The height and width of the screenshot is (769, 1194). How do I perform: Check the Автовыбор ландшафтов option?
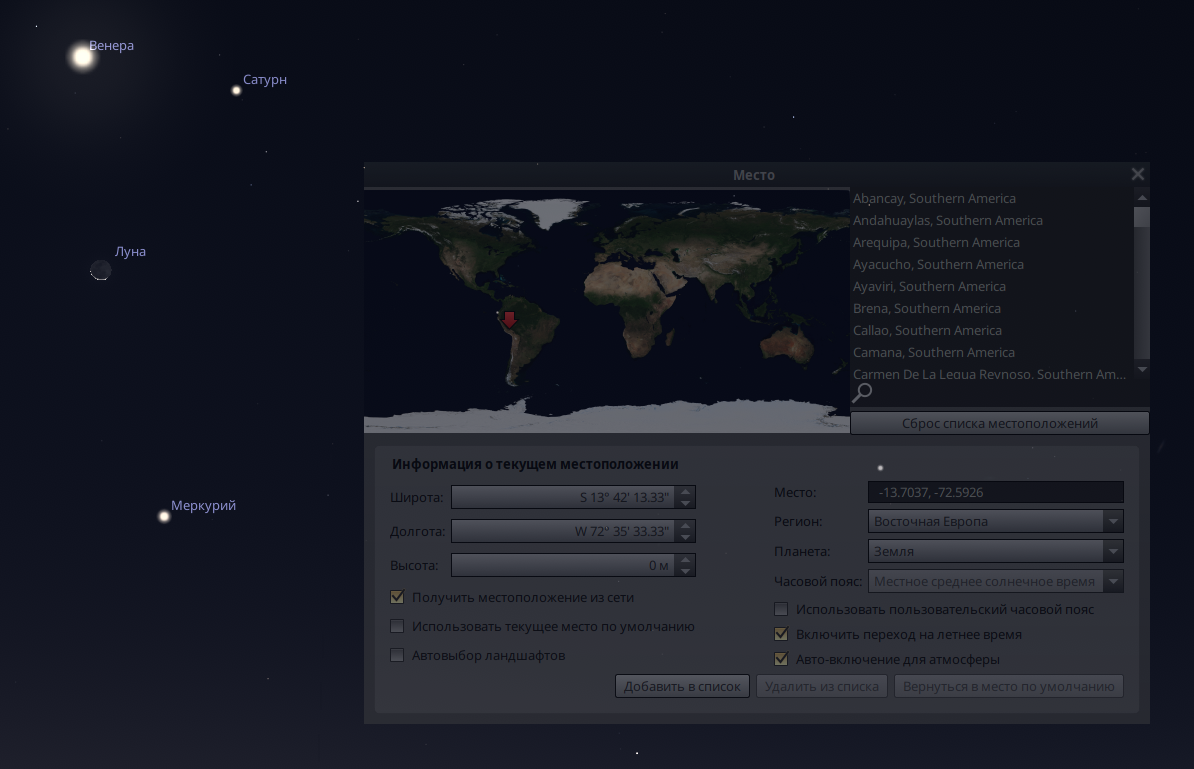coord(397,655)
